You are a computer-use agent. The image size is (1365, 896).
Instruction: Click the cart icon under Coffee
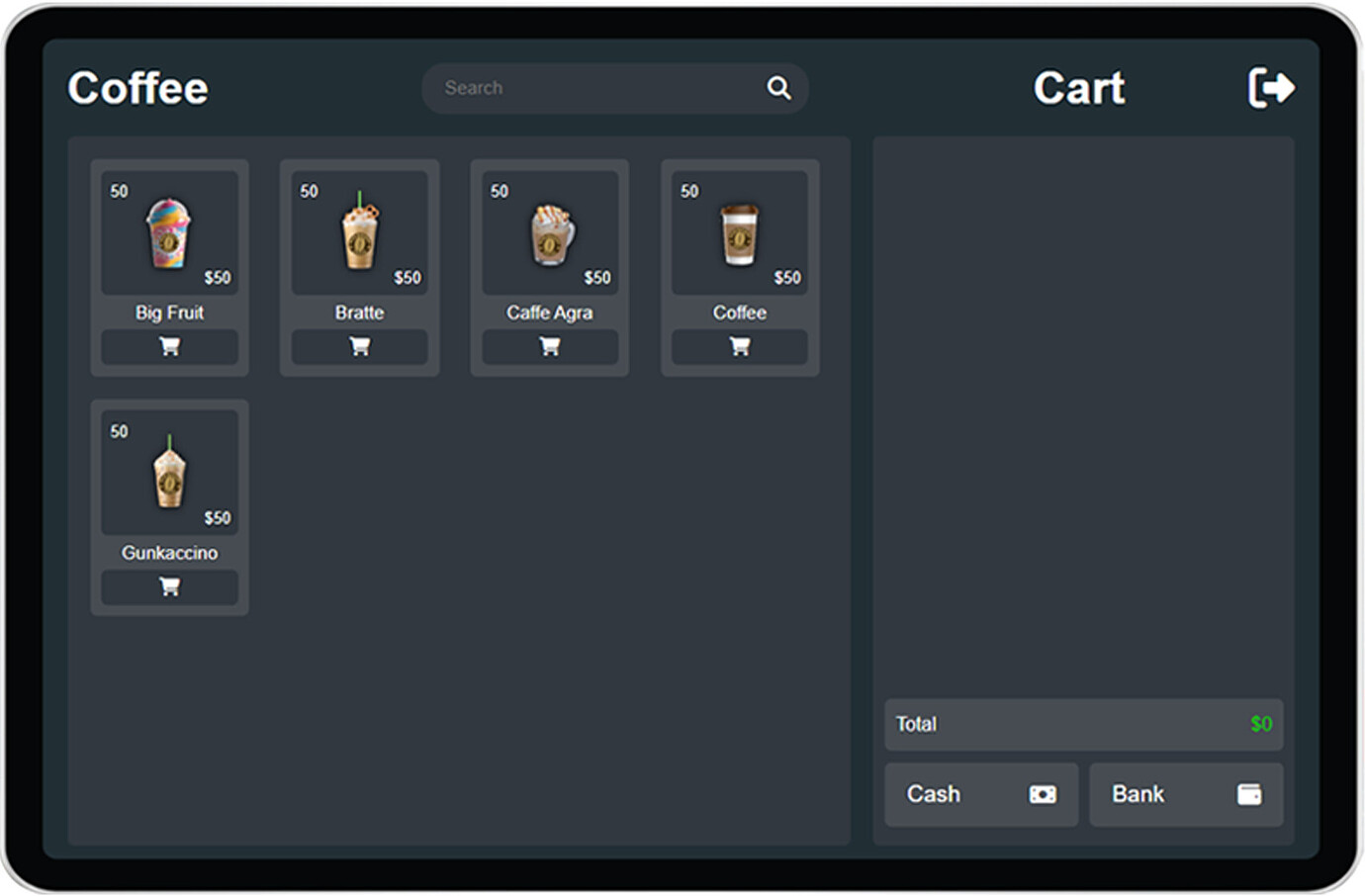[x=739, y=346]
